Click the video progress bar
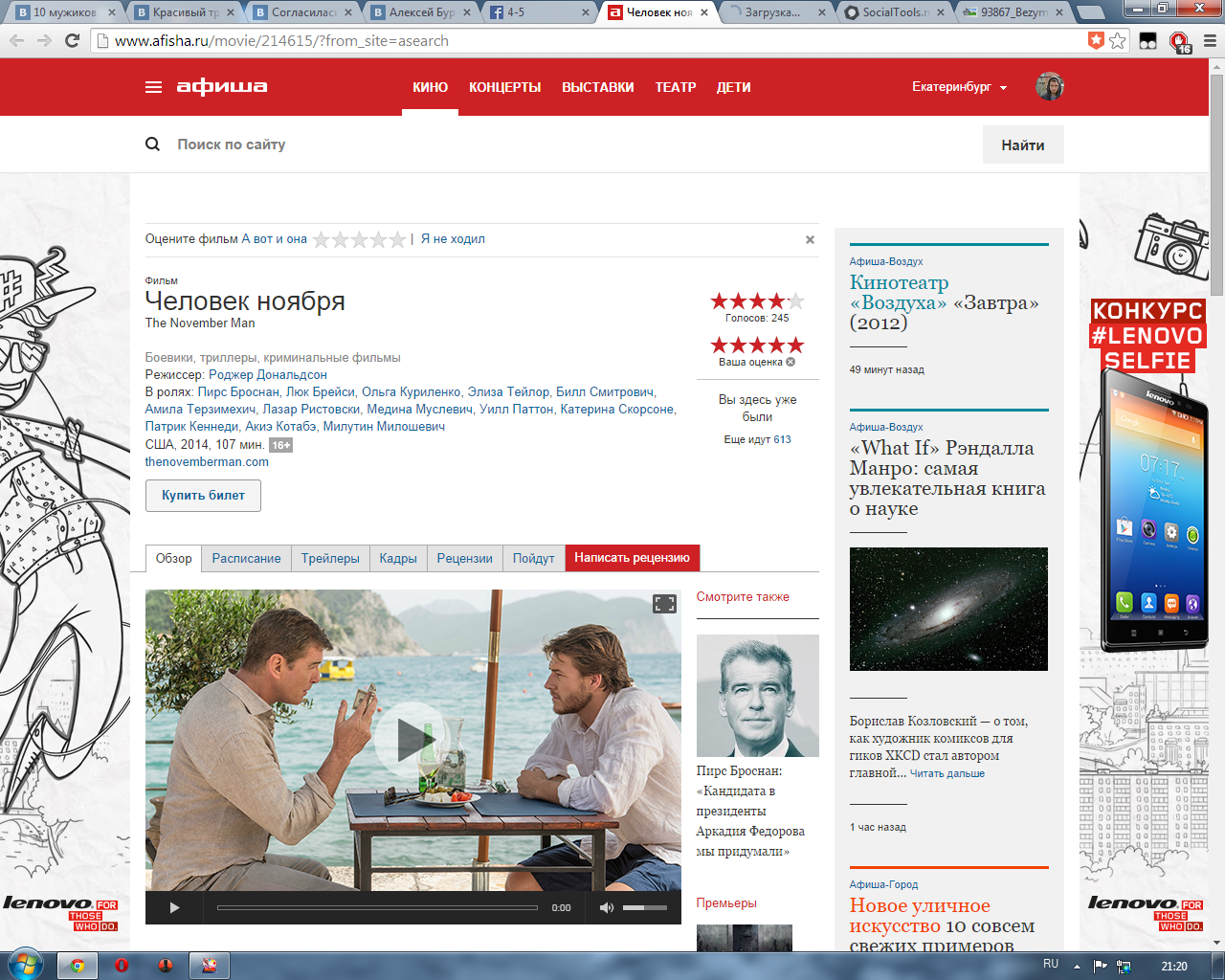The width and height of the screenshot is (1225, 980). pyautogui.click(x=378, y=907)
